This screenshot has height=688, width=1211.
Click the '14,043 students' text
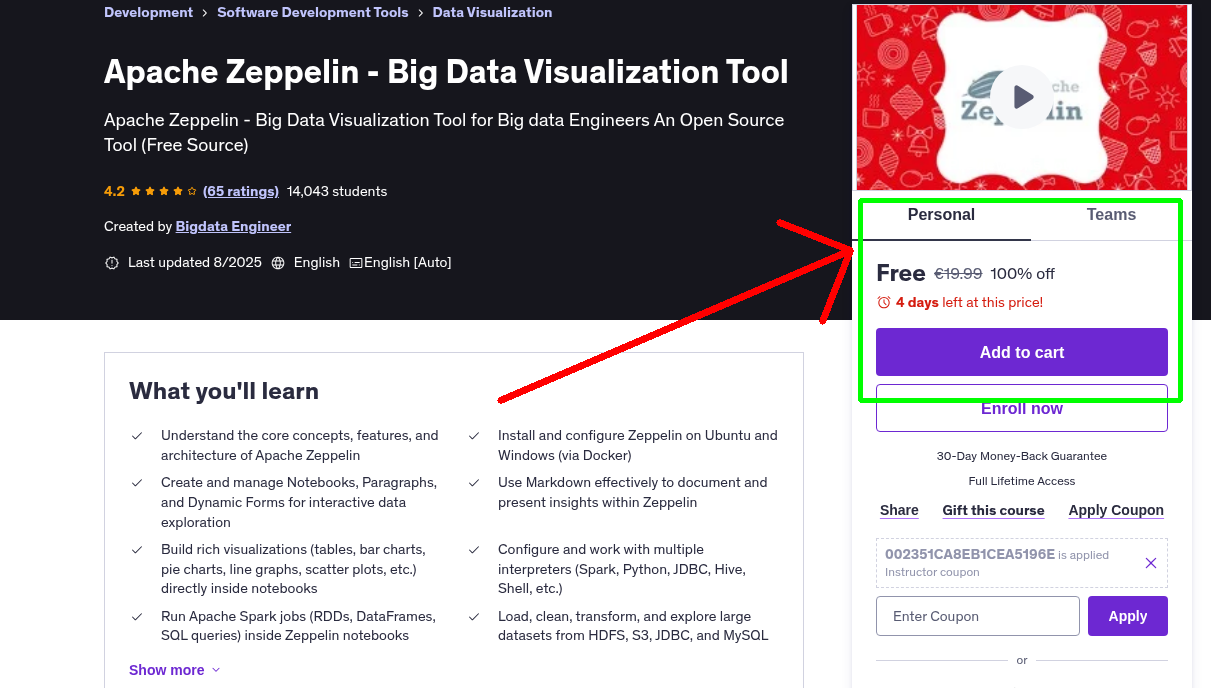click(x=337, y=191)
